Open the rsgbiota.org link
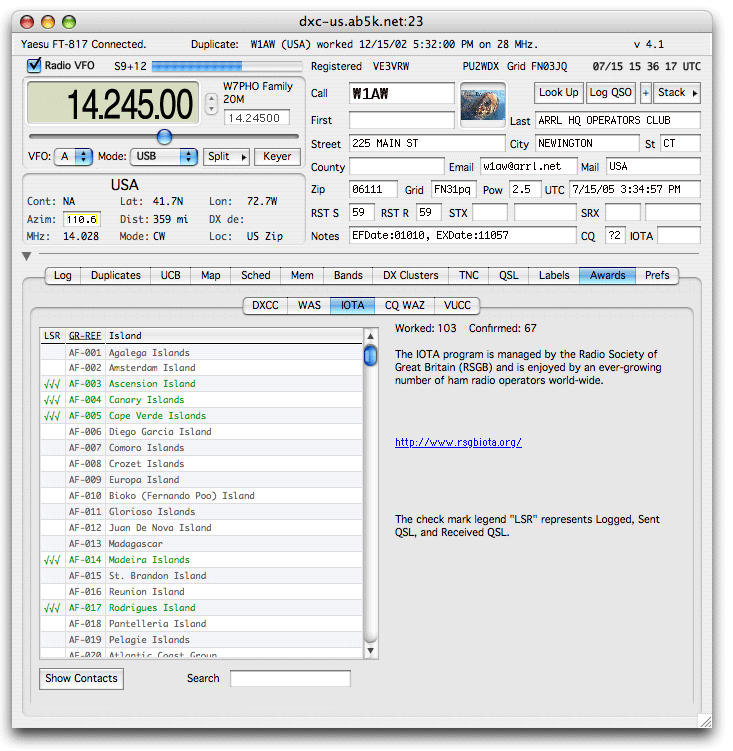This screenshot has height=751, width=733. (x=458, y=442)
